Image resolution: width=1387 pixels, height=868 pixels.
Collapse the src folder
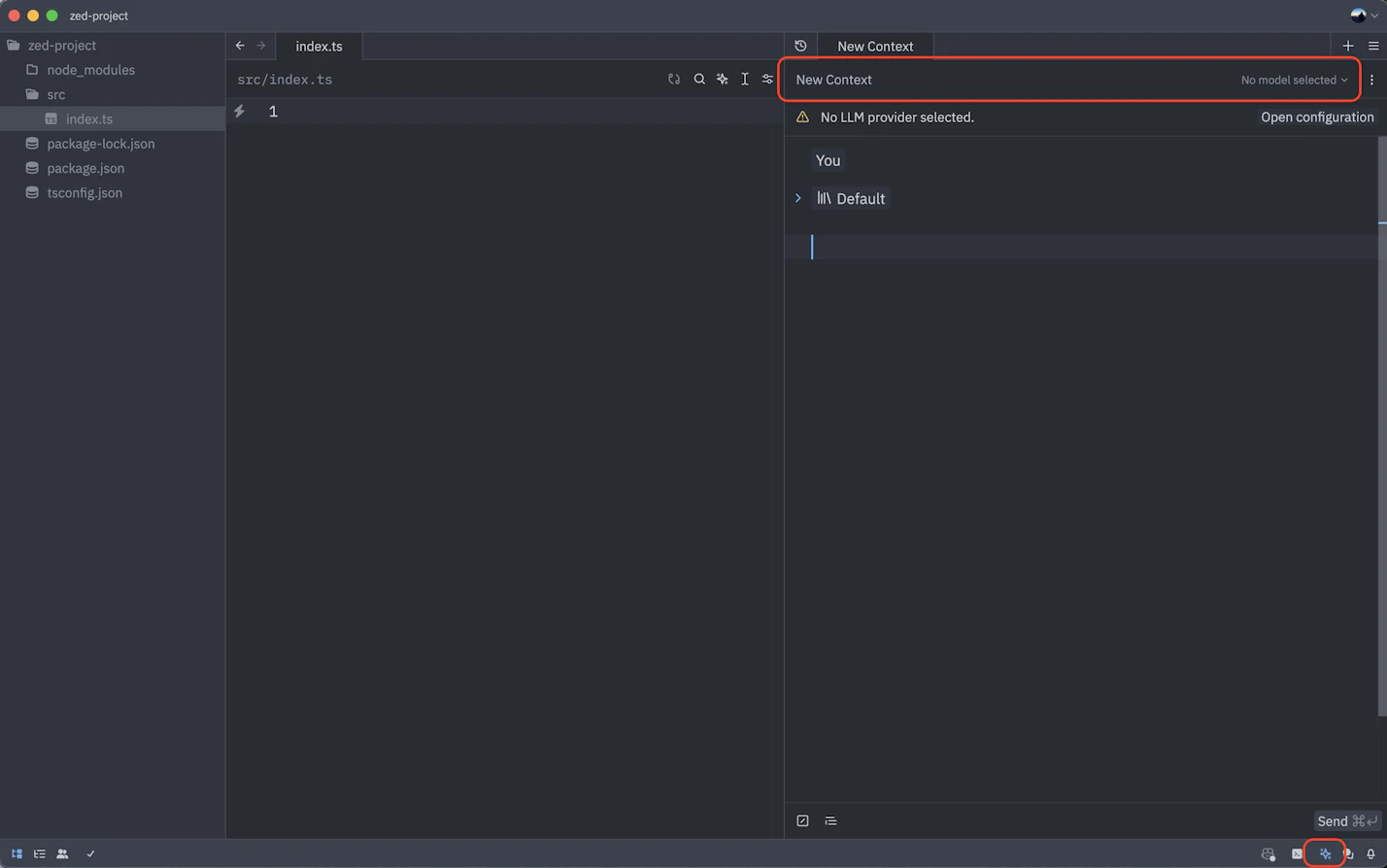click(55, 94)
